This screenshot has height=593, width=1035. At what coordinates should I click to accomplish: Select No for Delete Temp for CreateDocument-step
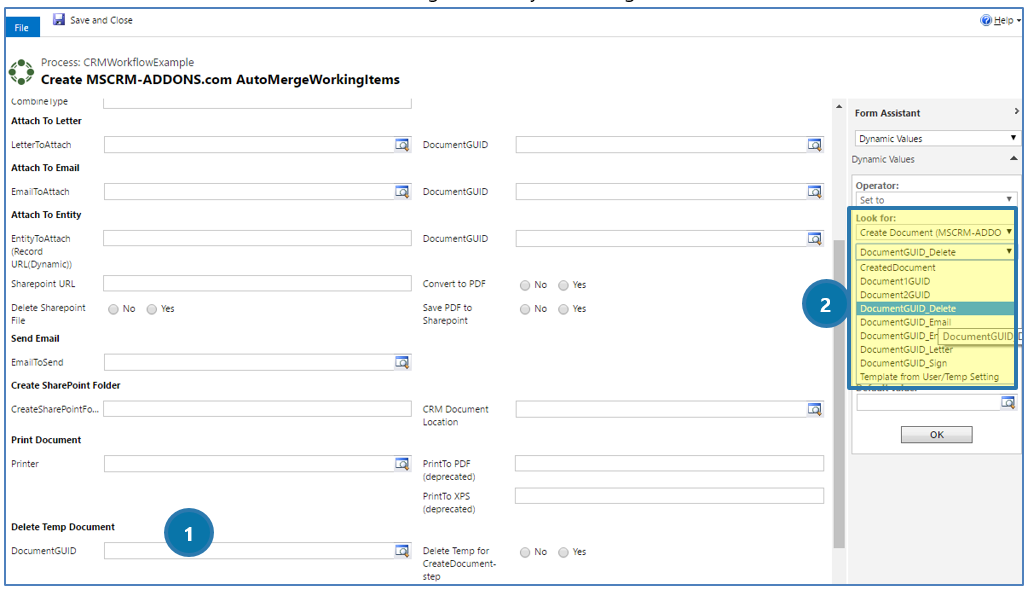click(525, 552)
